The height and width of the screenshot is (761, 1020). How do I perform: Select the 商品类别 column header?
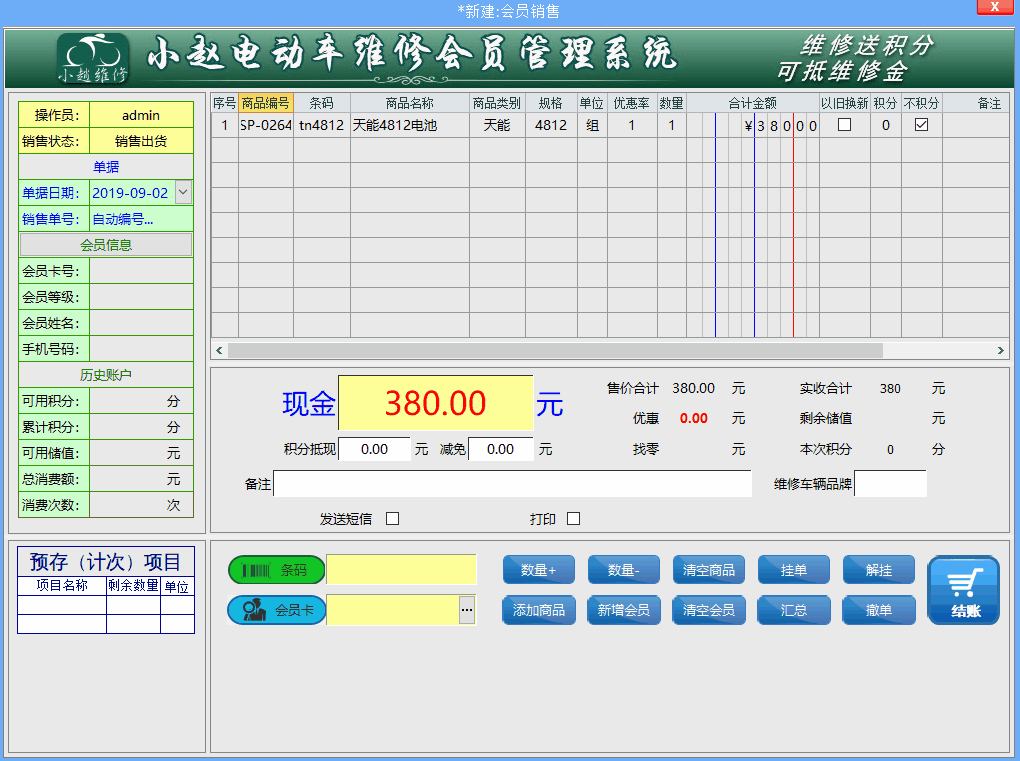coord(497,103)
